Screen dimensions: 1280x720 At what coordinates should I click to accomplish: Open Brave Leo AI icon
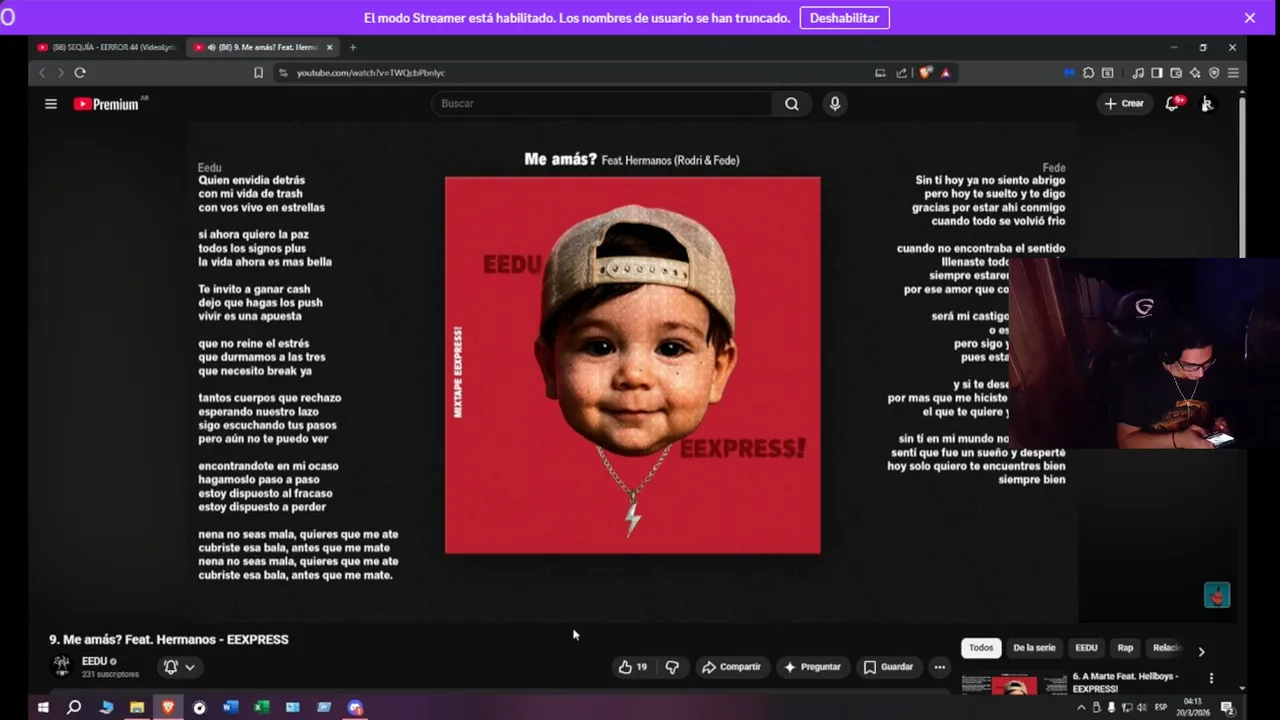pyautogui.click(x=1195, y=72)
